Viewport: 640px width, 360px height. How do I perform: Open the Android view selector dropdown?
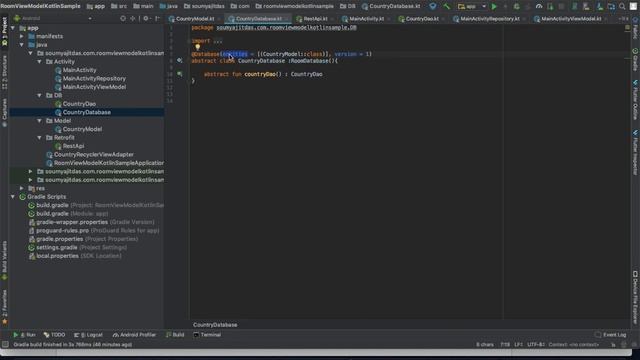point(53,18)
